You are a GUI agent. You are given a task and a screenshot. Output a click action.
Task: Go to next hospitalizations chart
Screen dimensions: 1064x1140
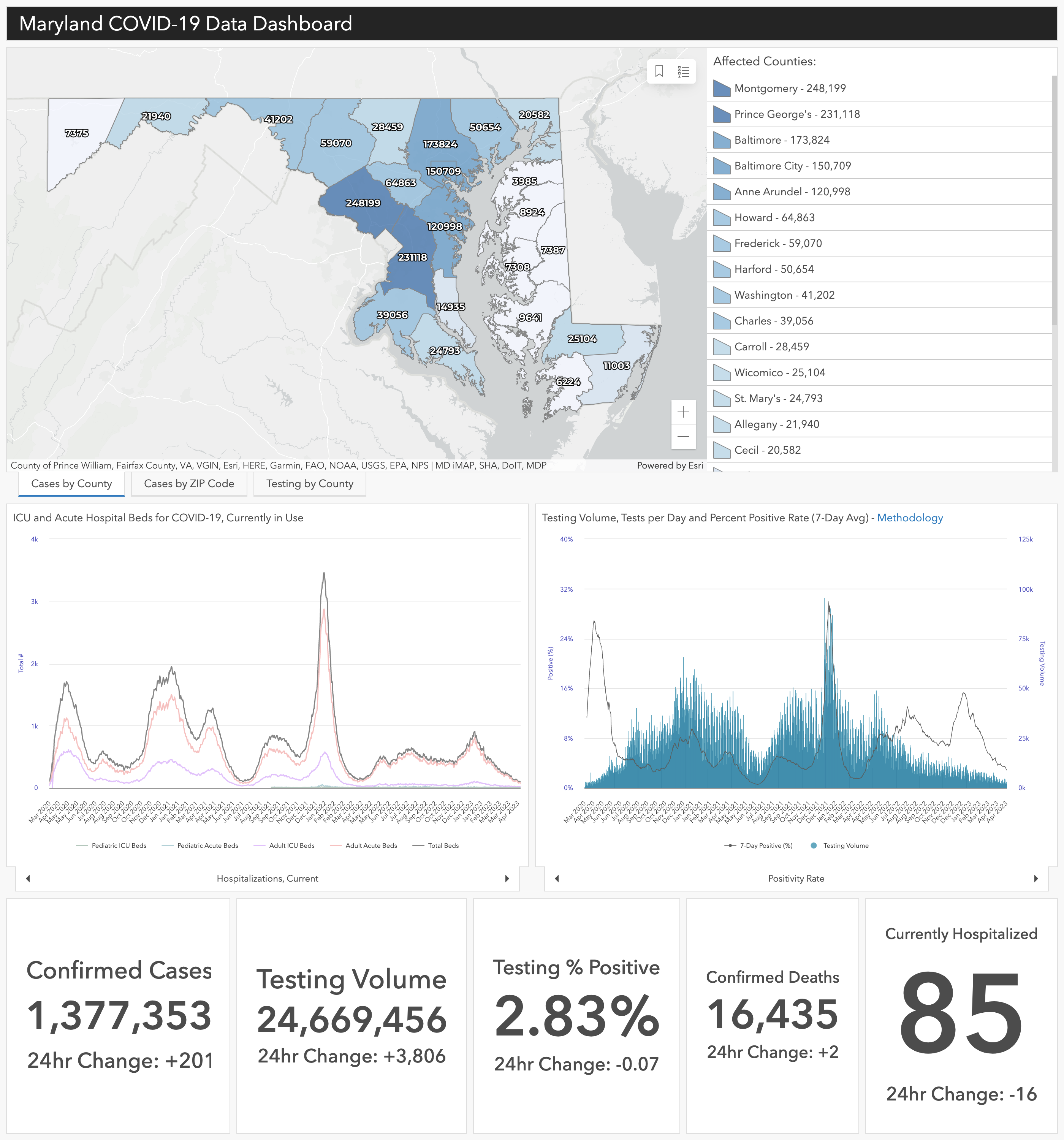(x=507, y=879)
